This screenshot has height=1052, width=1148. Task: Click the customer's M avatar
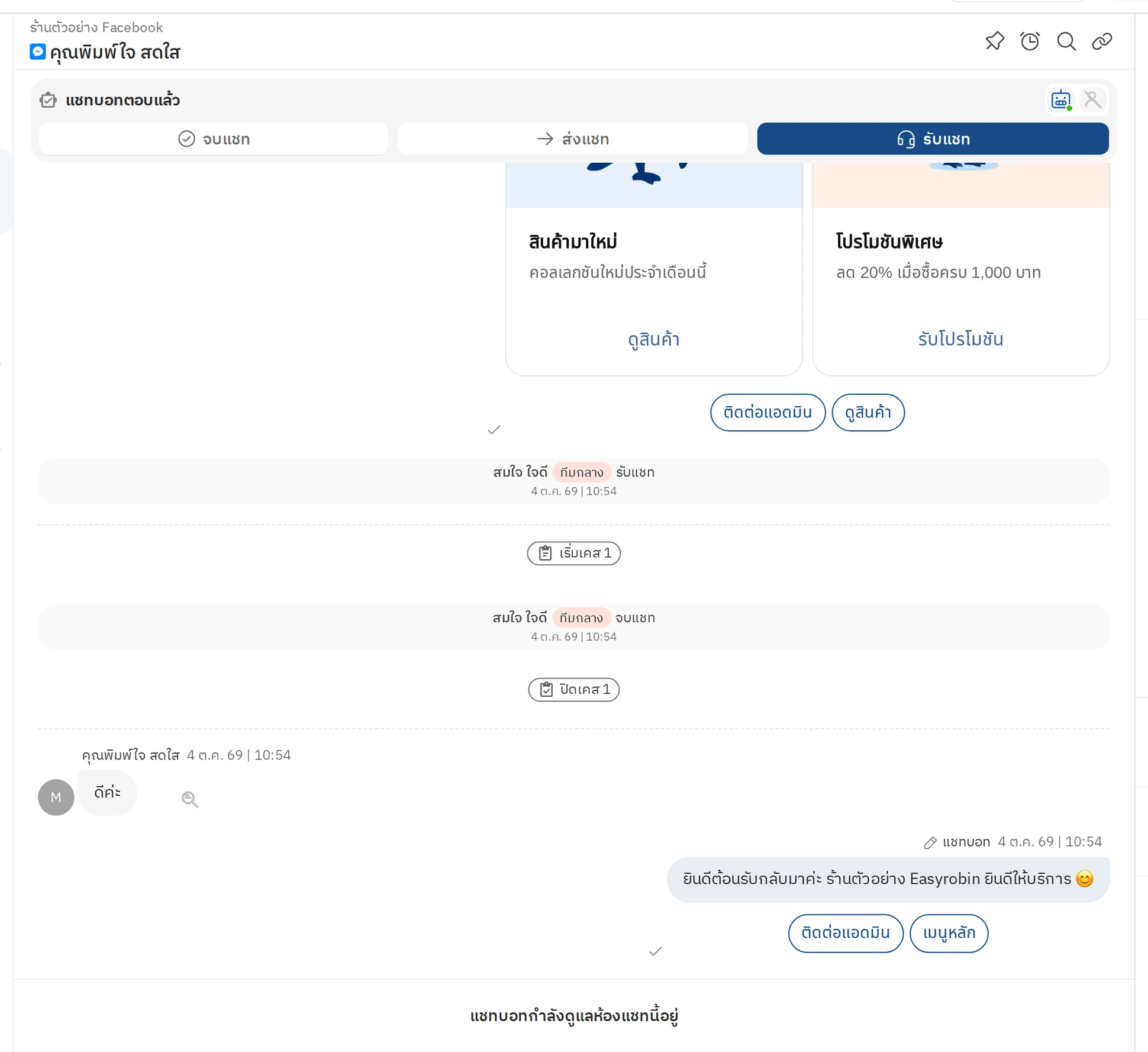click(56, 797)
